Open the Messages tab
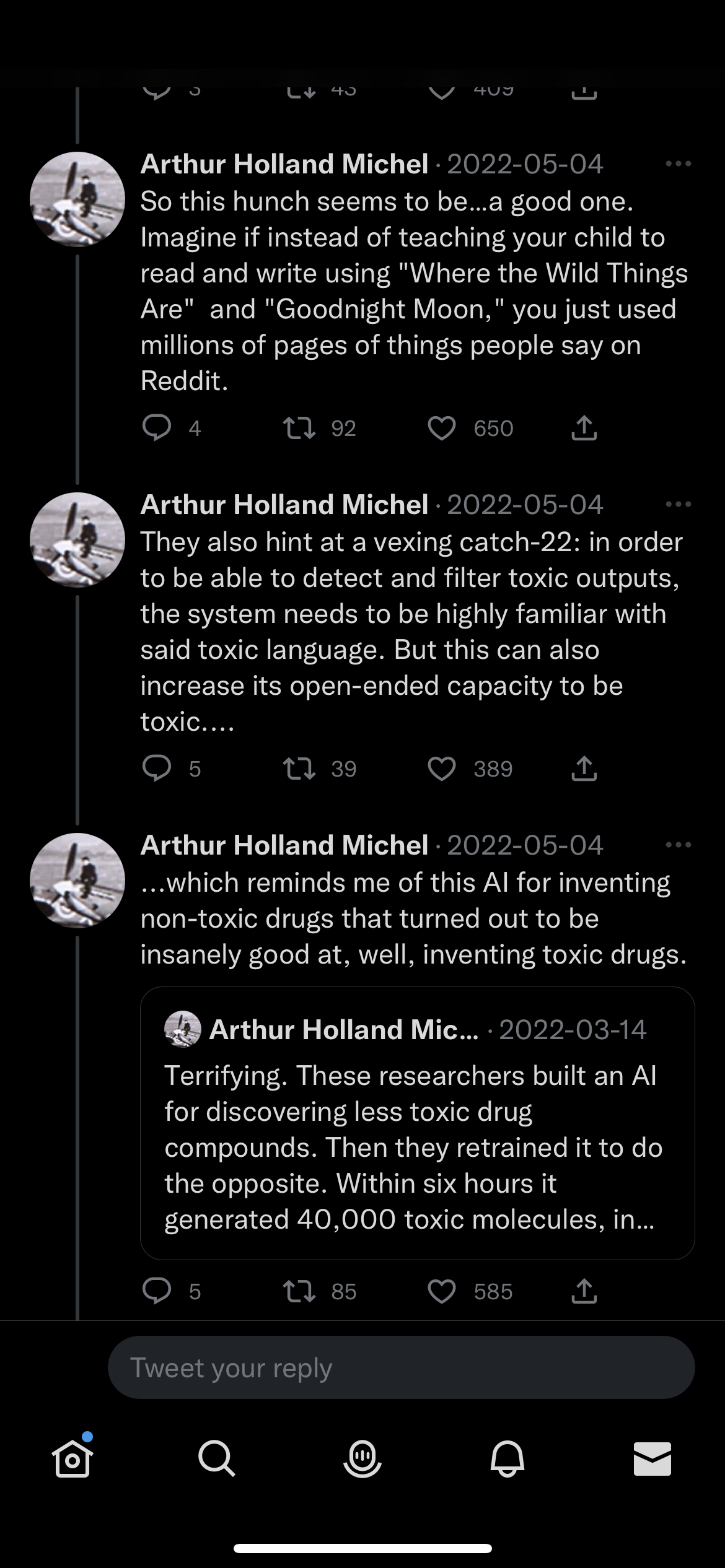The image size is (725, 1568). click(x=652, y=1458)
